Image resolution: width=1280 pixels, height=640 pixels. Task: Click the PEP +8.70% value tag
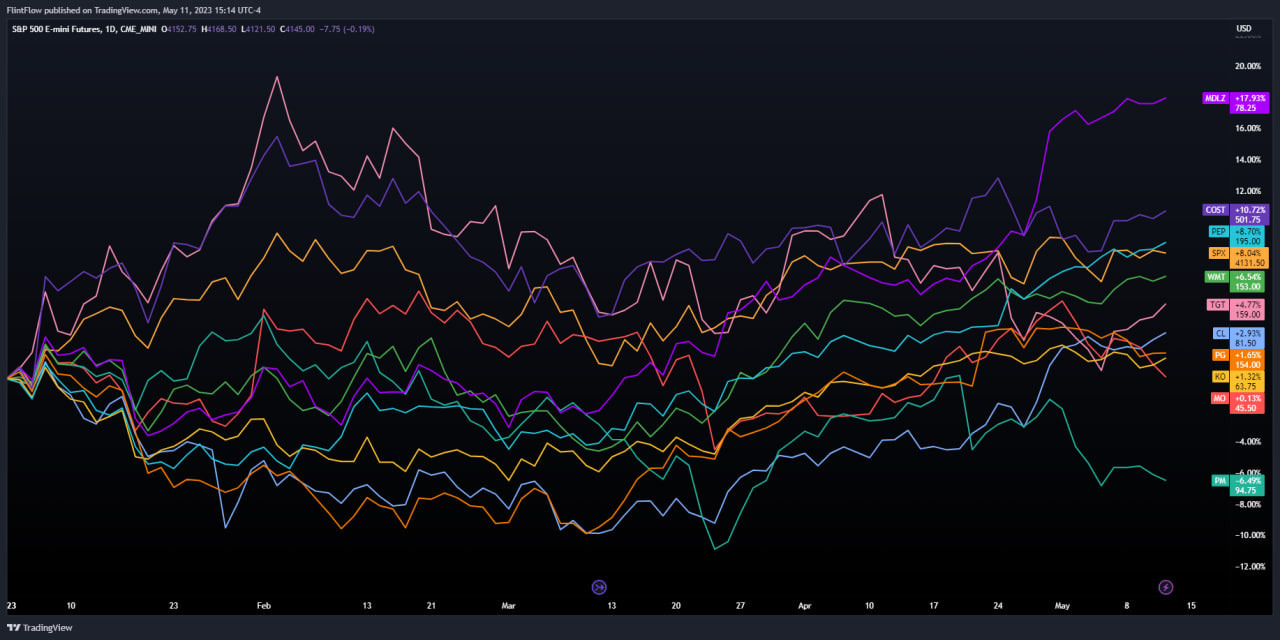1249,235
